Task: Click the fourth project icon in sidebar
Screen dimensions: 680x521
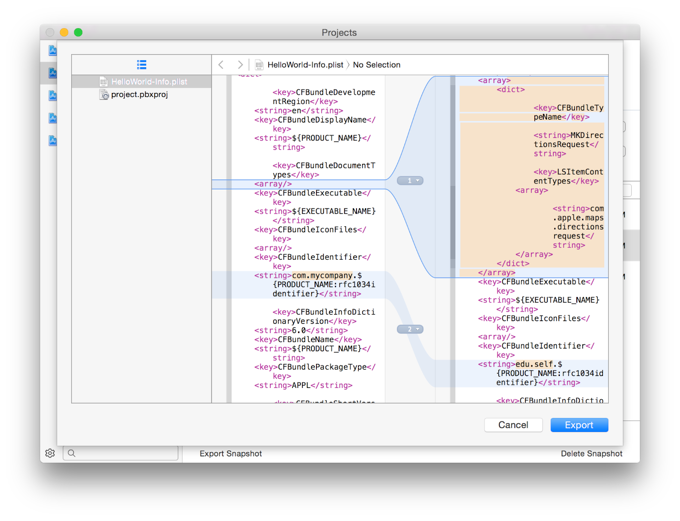Action: point(52,118)
